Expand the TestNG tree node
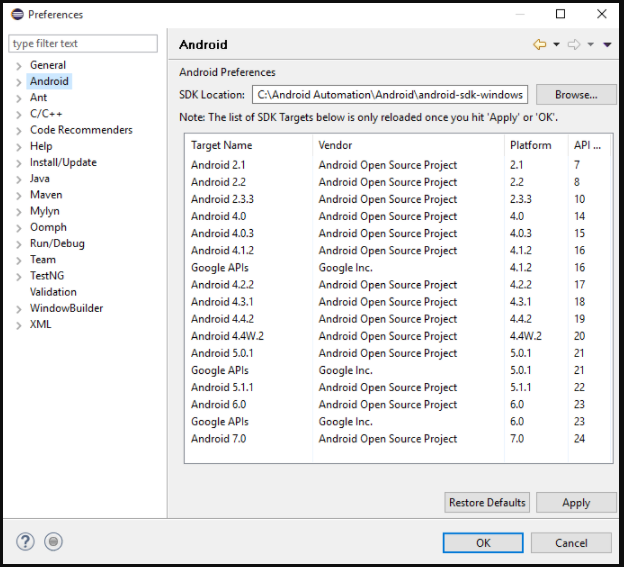 pos(19,277)
